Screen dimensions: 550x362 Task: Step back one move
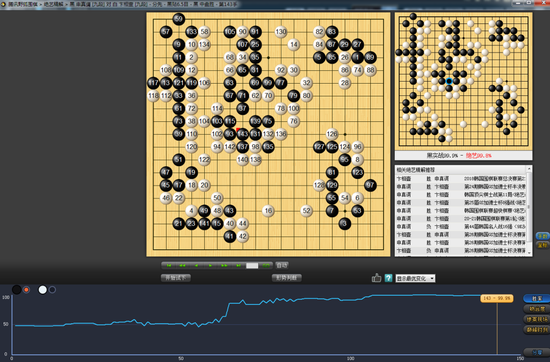pos(196,266)
